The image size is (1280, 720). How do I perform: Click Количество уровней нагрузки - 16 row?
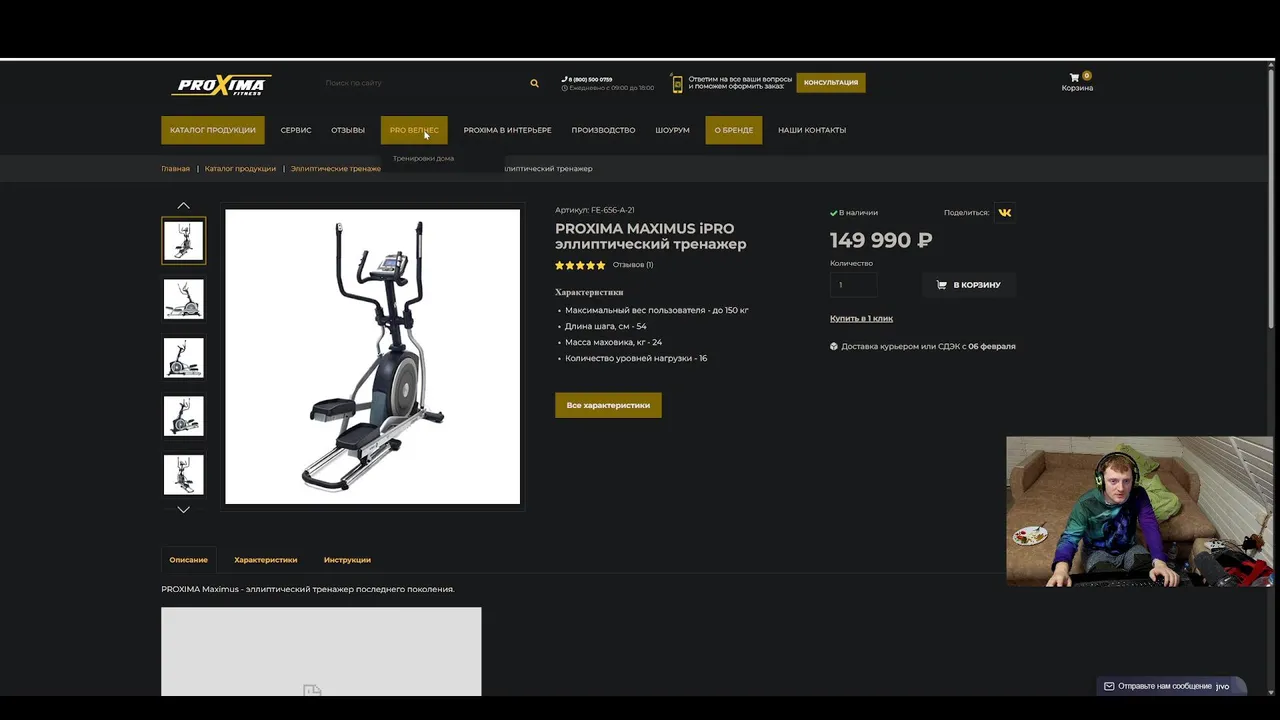click(636, 358)
